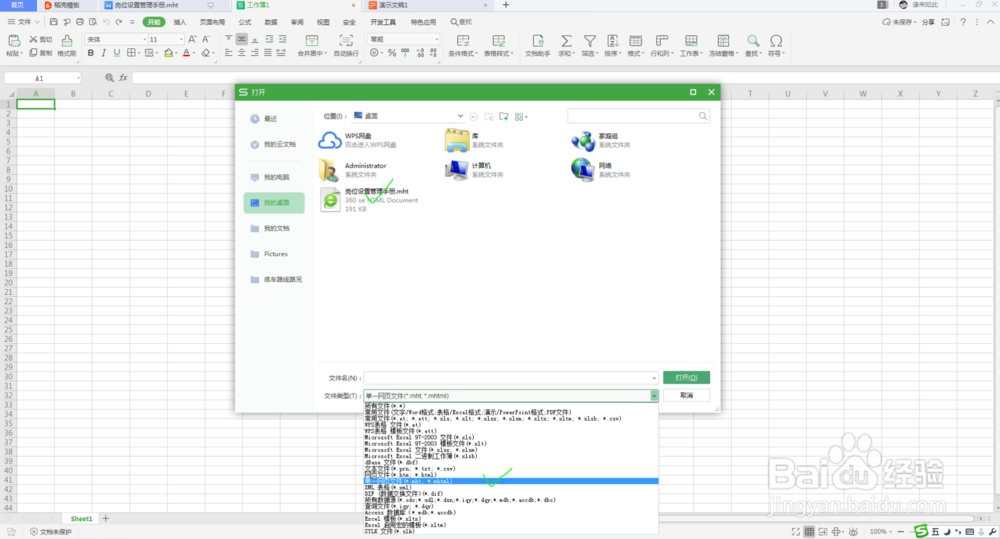Select the Sheet1 sheet tab
This screenshot has height=539, width=1000.
[81, 519]
